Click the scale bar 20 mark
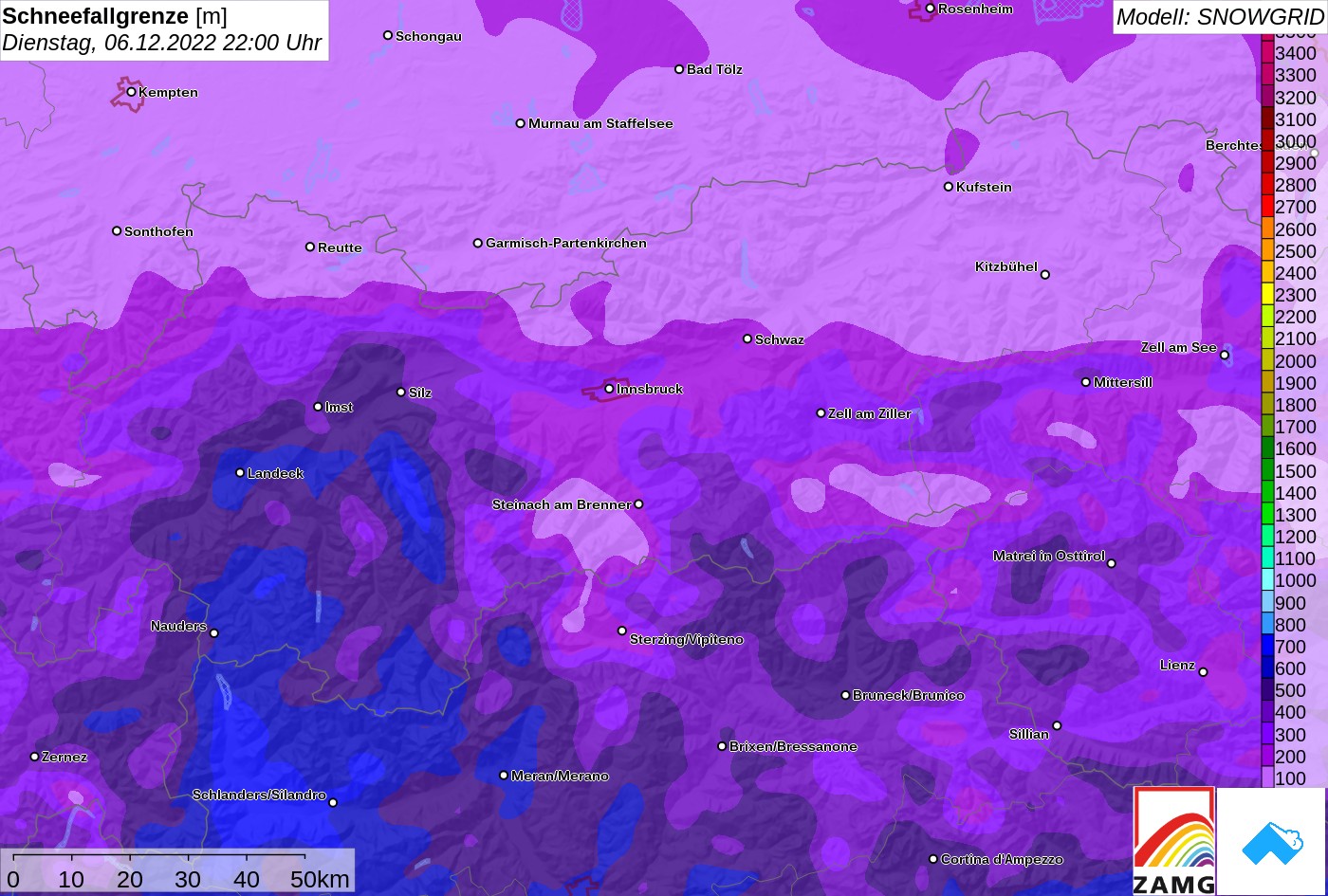 130,879
